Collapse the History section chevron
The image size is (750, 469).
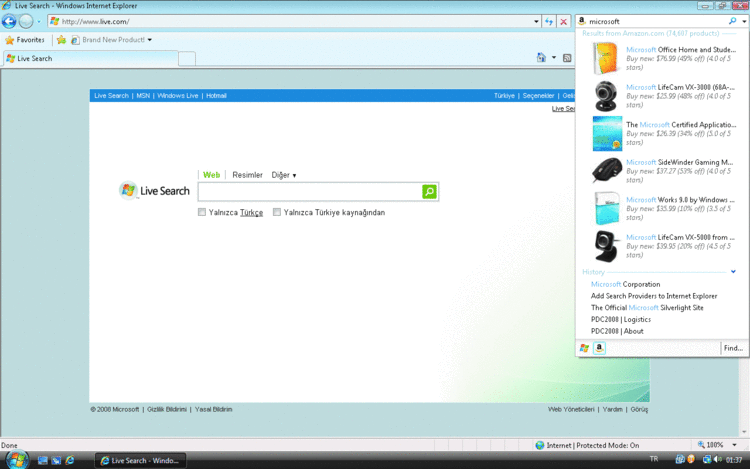point(733,272)
